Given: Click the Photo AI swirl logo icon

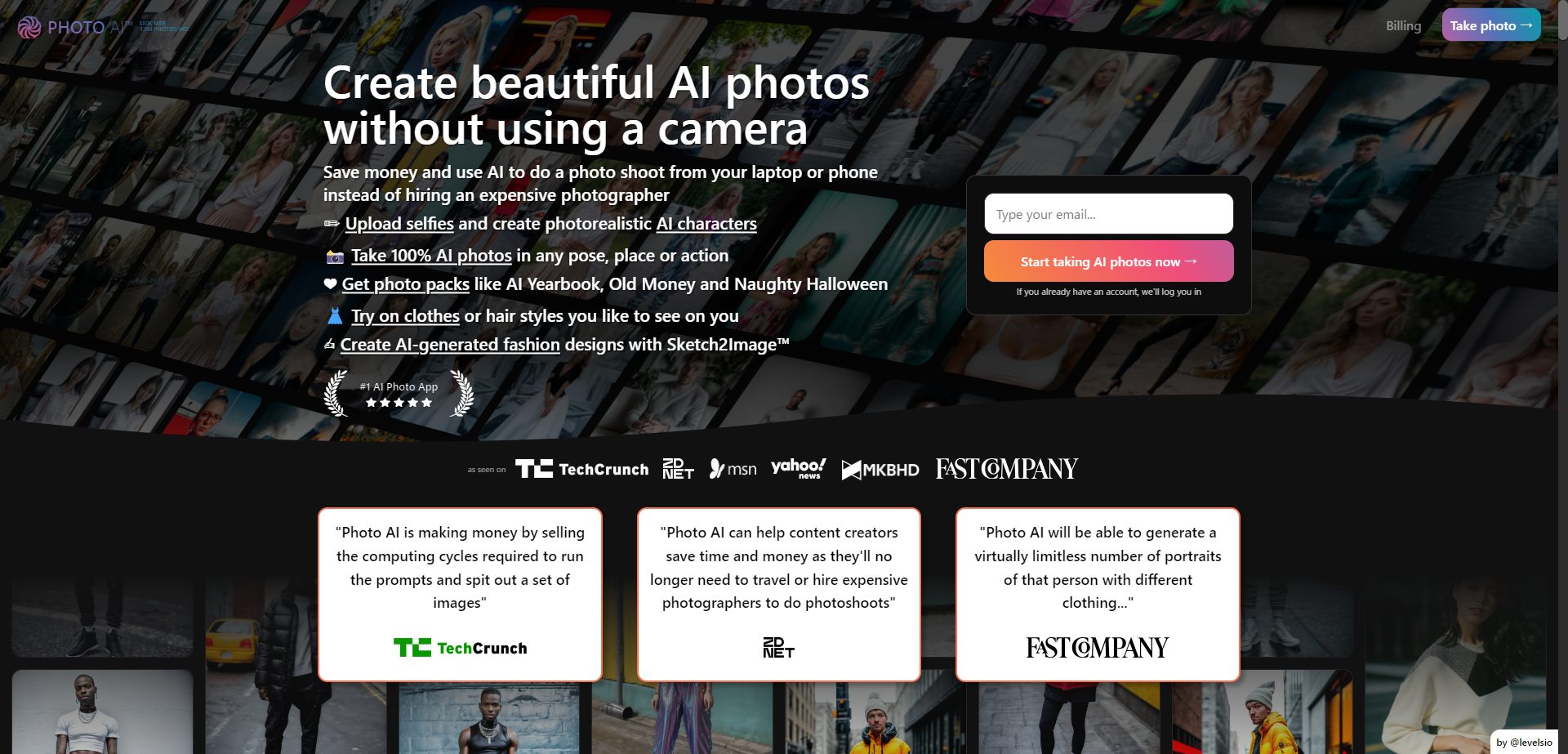Looking at the screenshot, I should click(x=29, y=27).
